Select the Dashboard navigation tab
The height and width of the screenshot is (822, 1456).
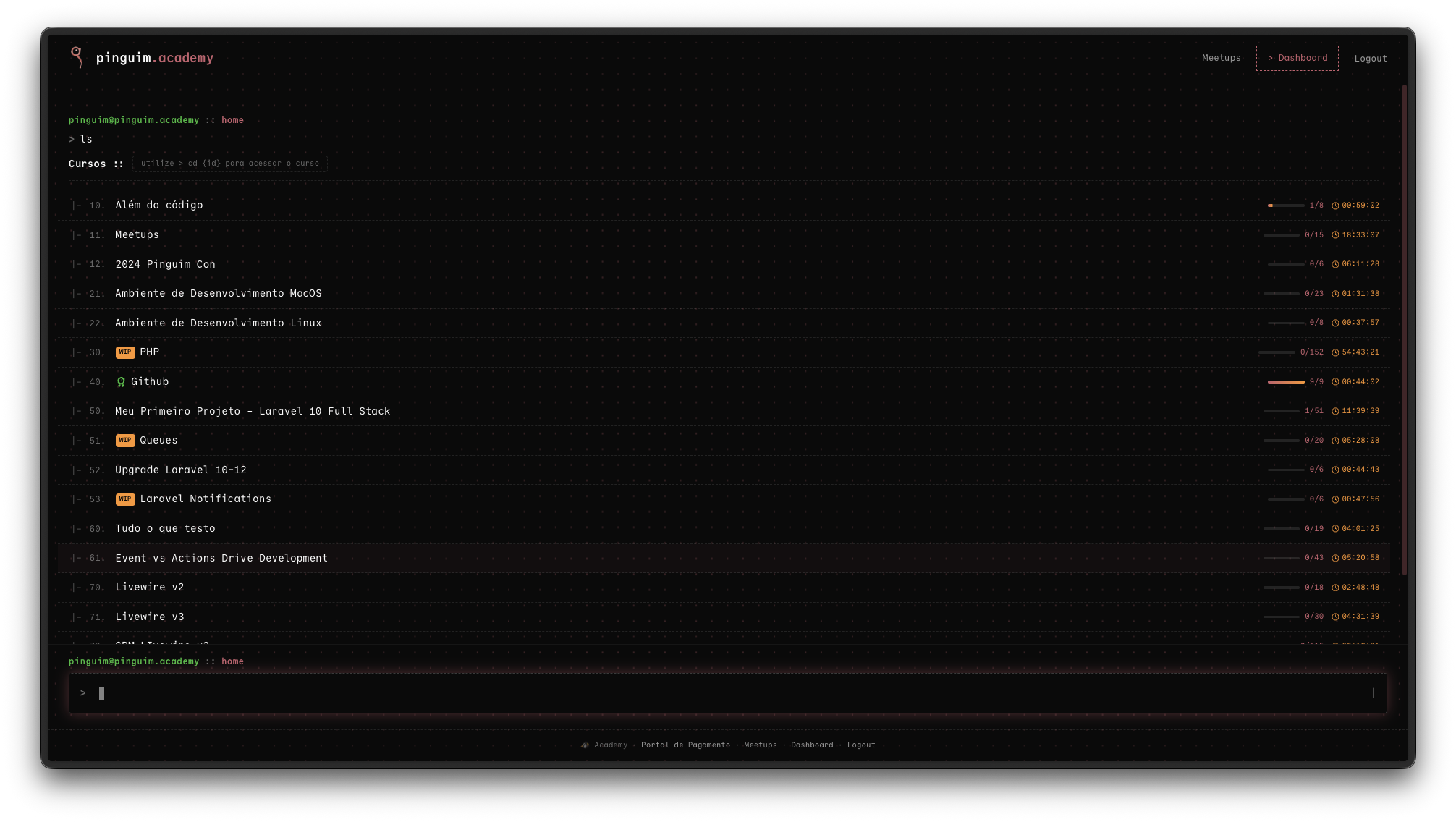point(1297,58)
